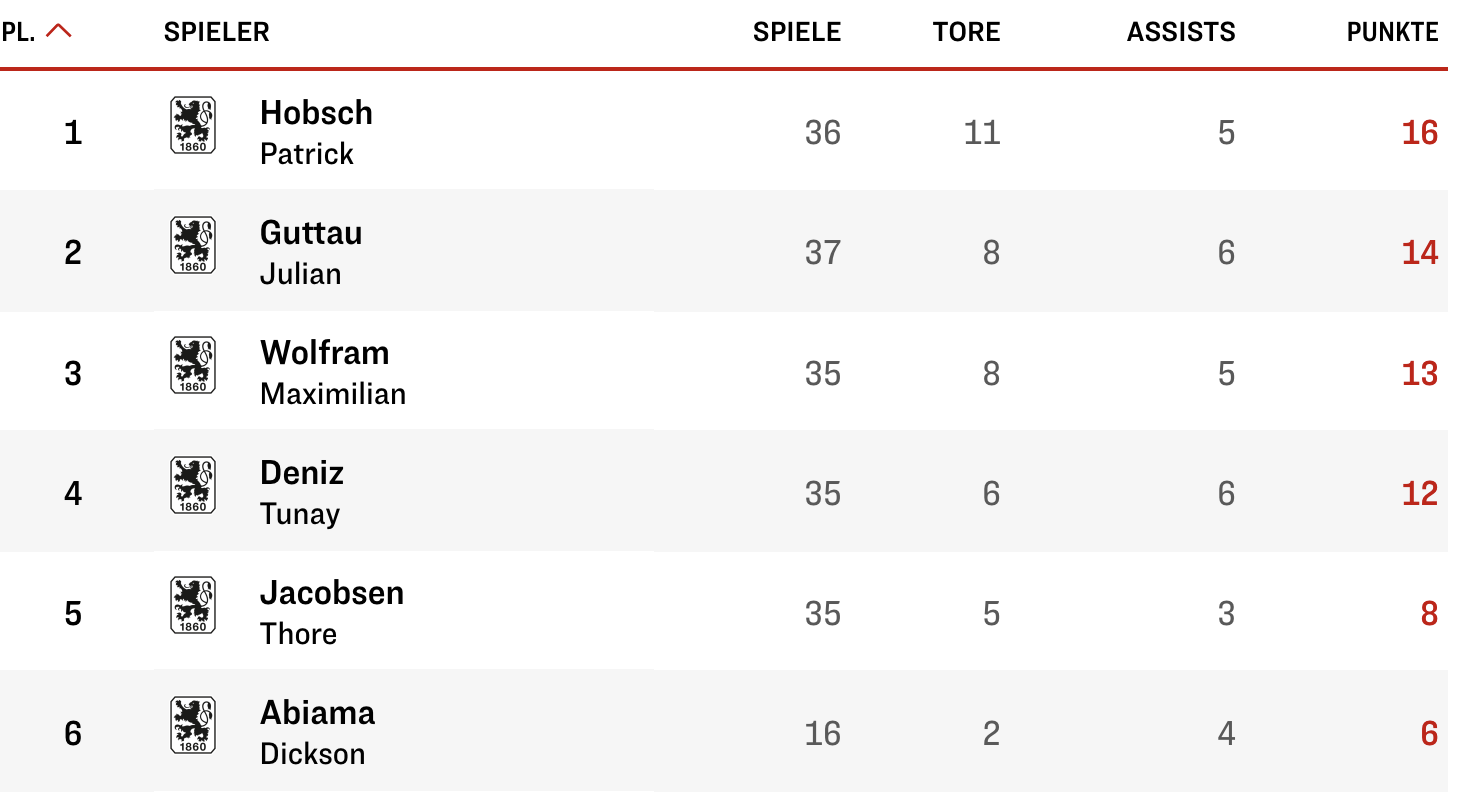Viewport: 1466px width, 804px height.
Task: Sort the table by the ASSISTS column
Action: (1181, 32)
